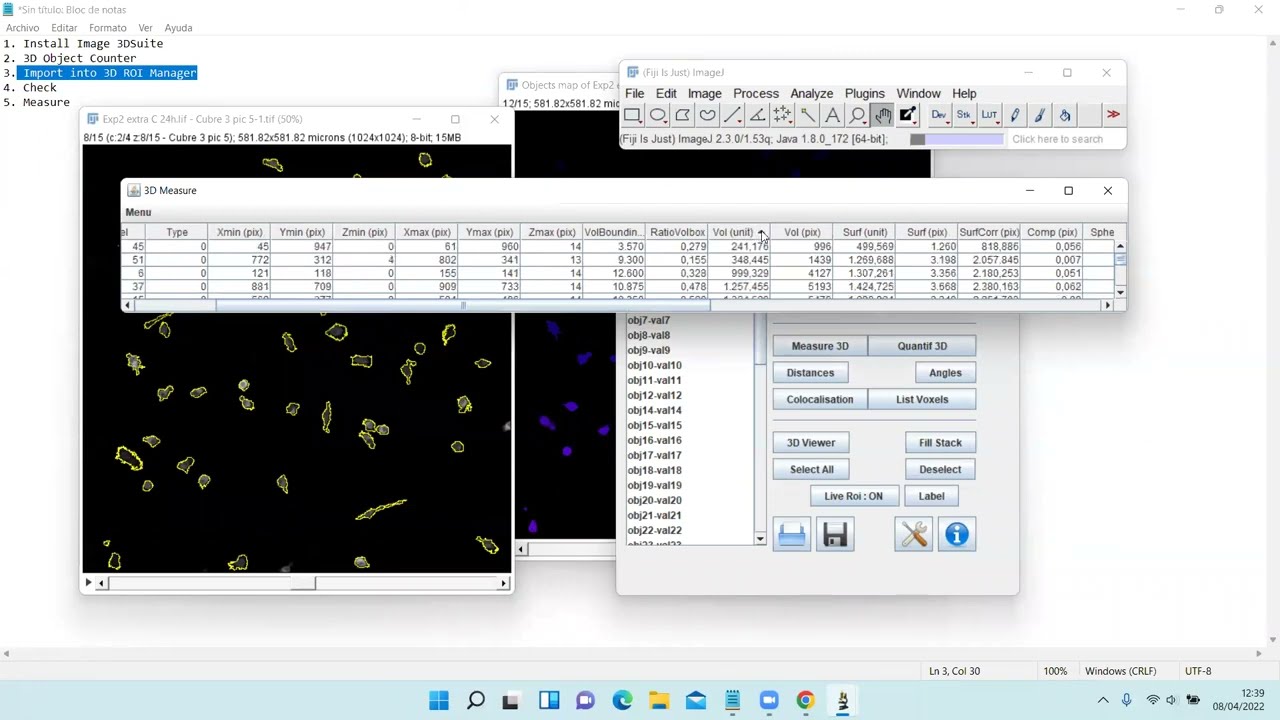Open Microsoft Edge from the taskbar
This screenshot has height=720, width=1280.
coord(622,701)
